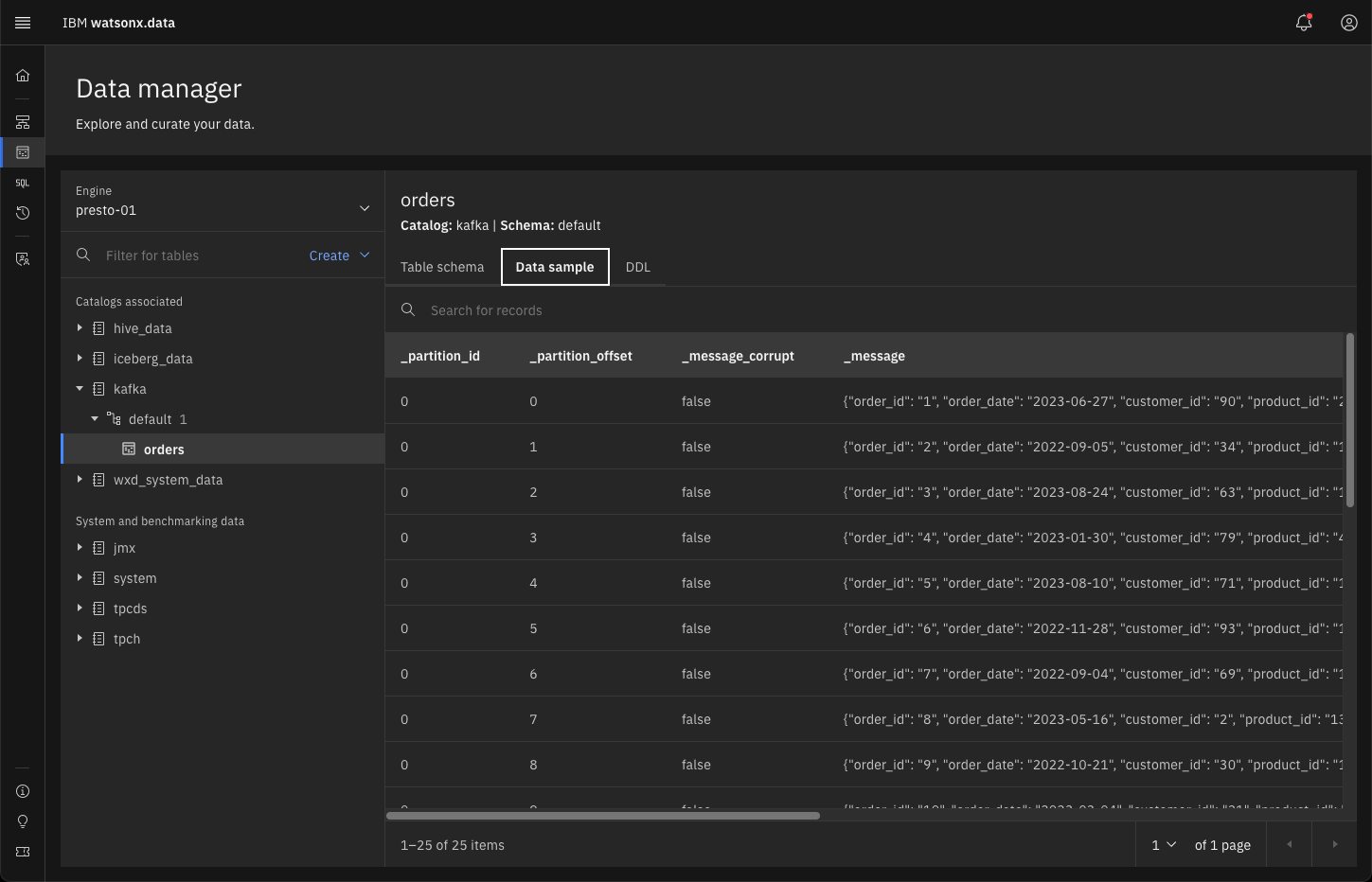The height and width of the screenshot is (882, 1372).
Task: Switch to the Table schema tab
Action: [442, 267]
